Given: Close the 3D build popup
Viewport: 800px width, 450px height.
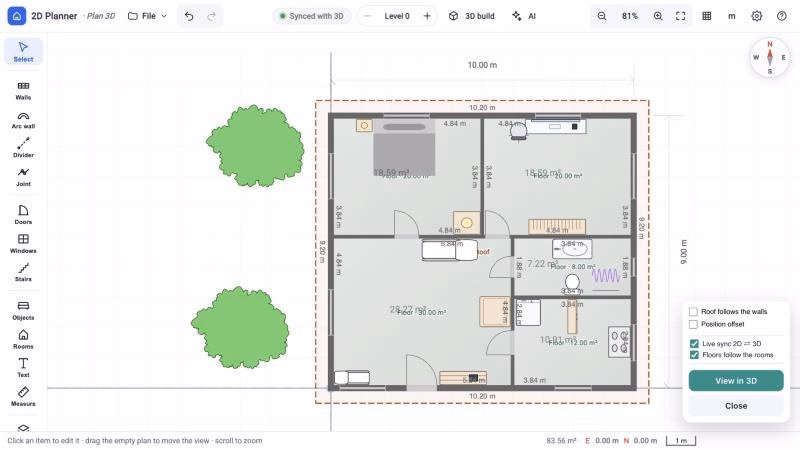Looking at the screenshot, I should [736, 406].
